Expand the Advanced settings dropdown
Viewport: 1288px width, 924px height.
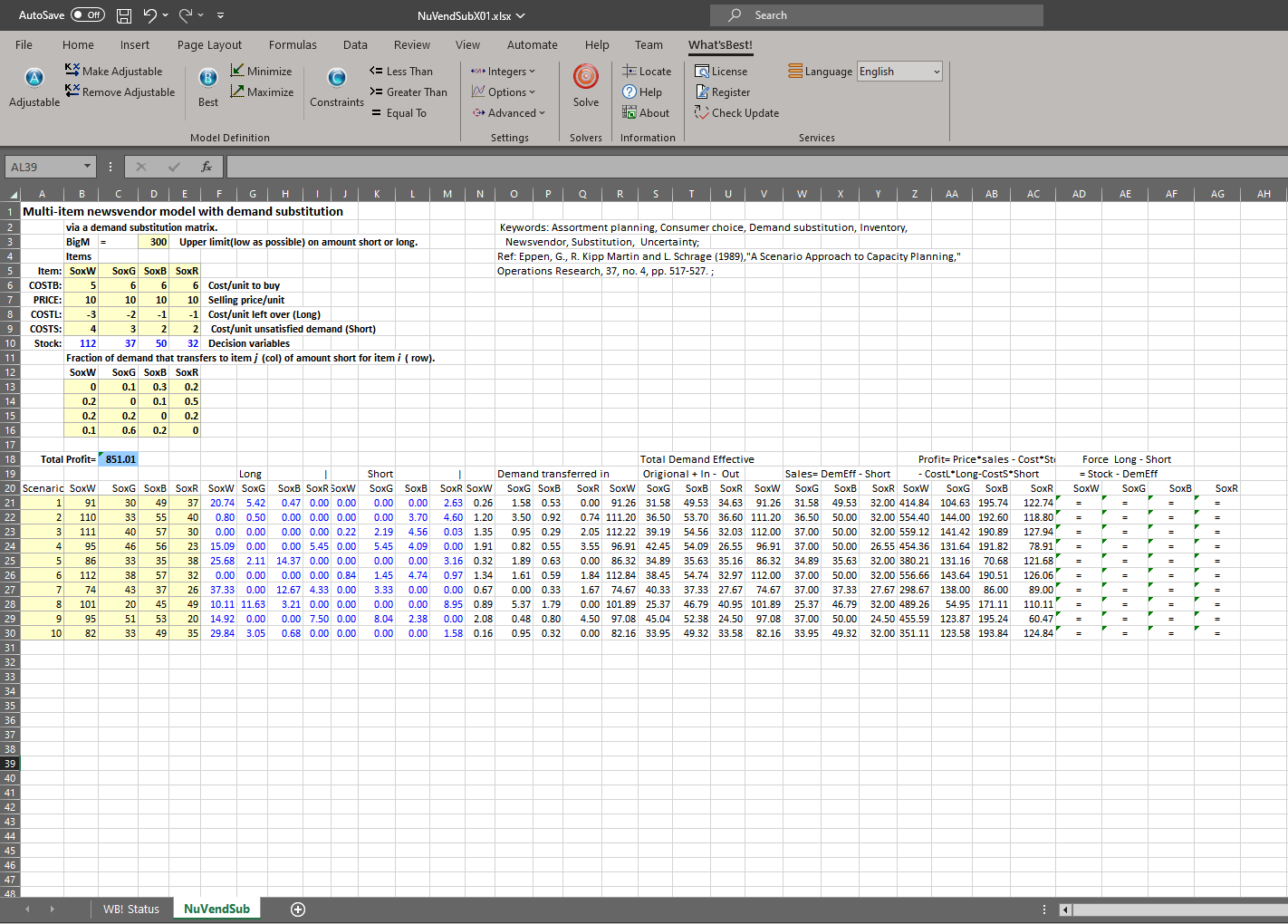(509, 113)
